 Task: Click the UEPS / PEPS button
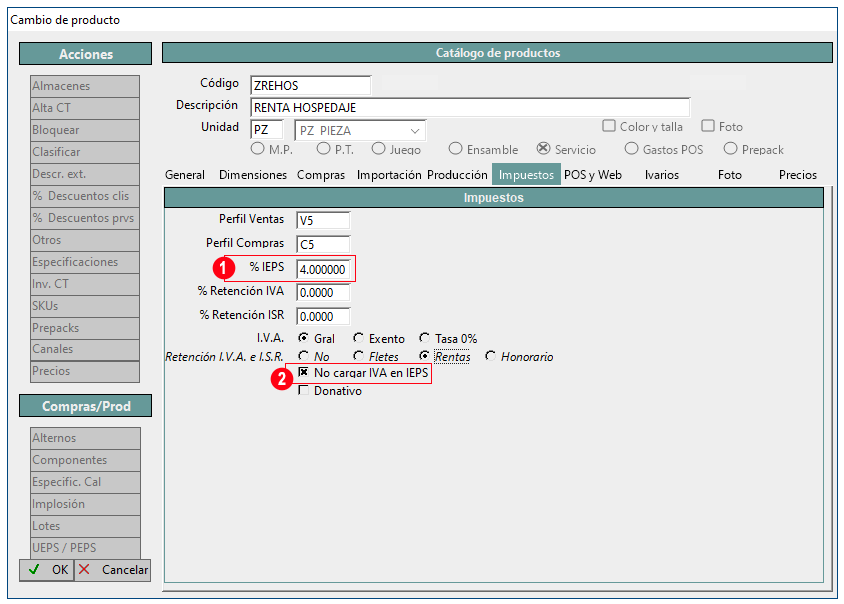tap(86, 548)
